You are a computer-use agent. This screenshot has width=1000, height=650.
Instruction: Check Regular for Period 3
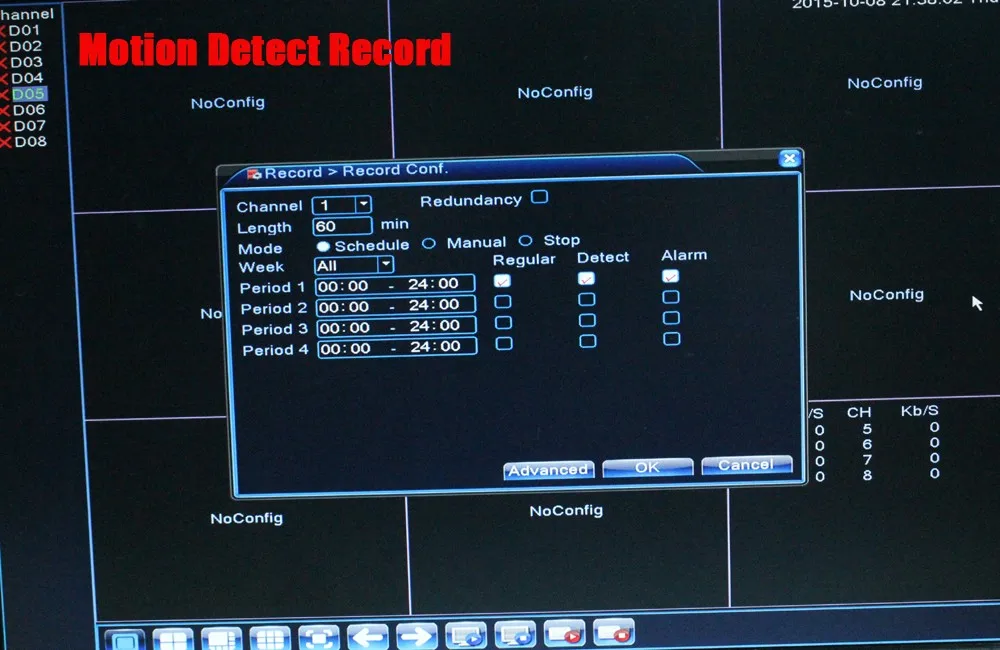(x=503, y=322)
